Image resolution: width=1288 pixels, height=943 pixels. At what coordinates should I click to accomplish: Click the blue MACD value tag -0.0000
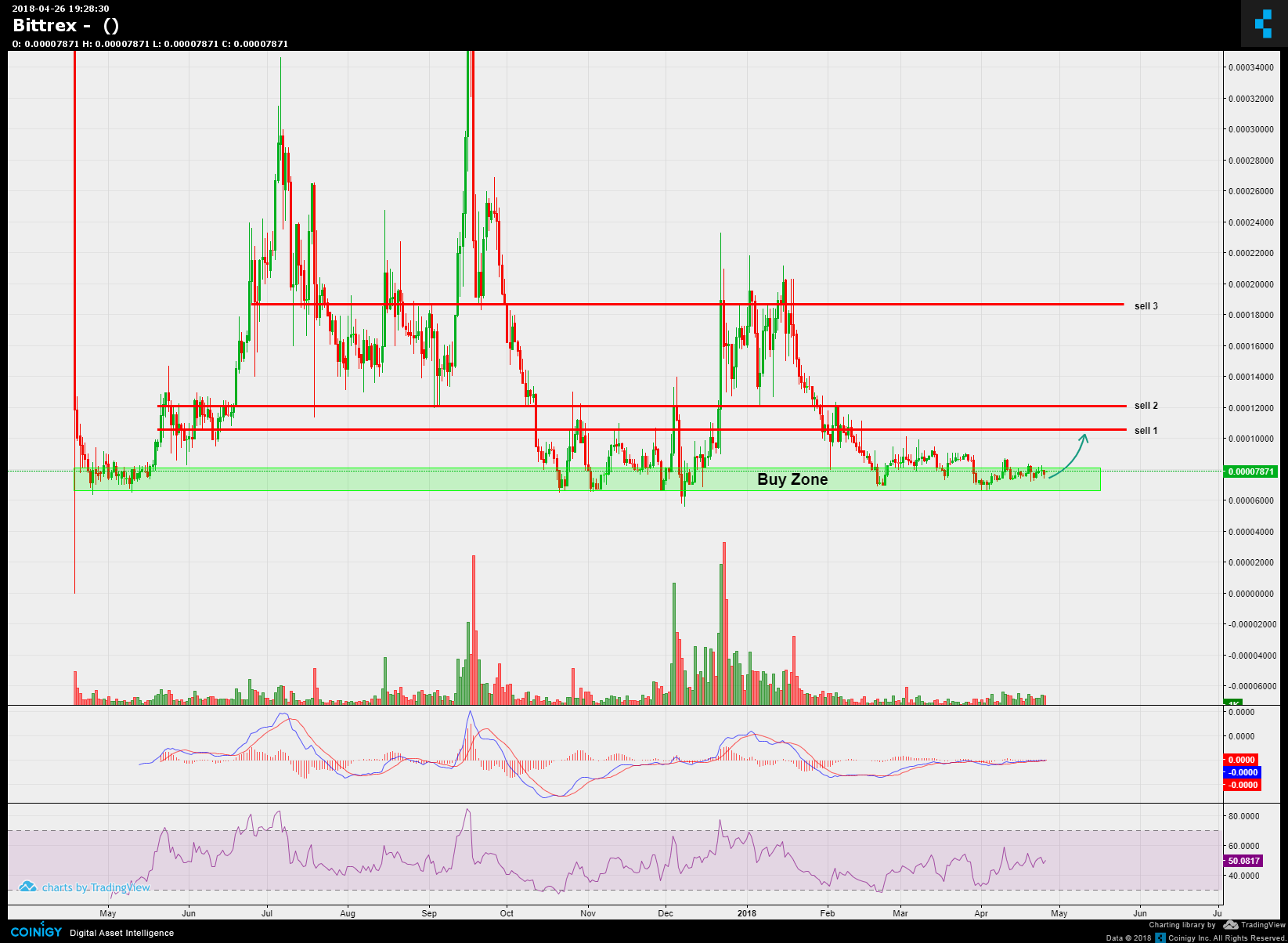tap(1243, 772)
